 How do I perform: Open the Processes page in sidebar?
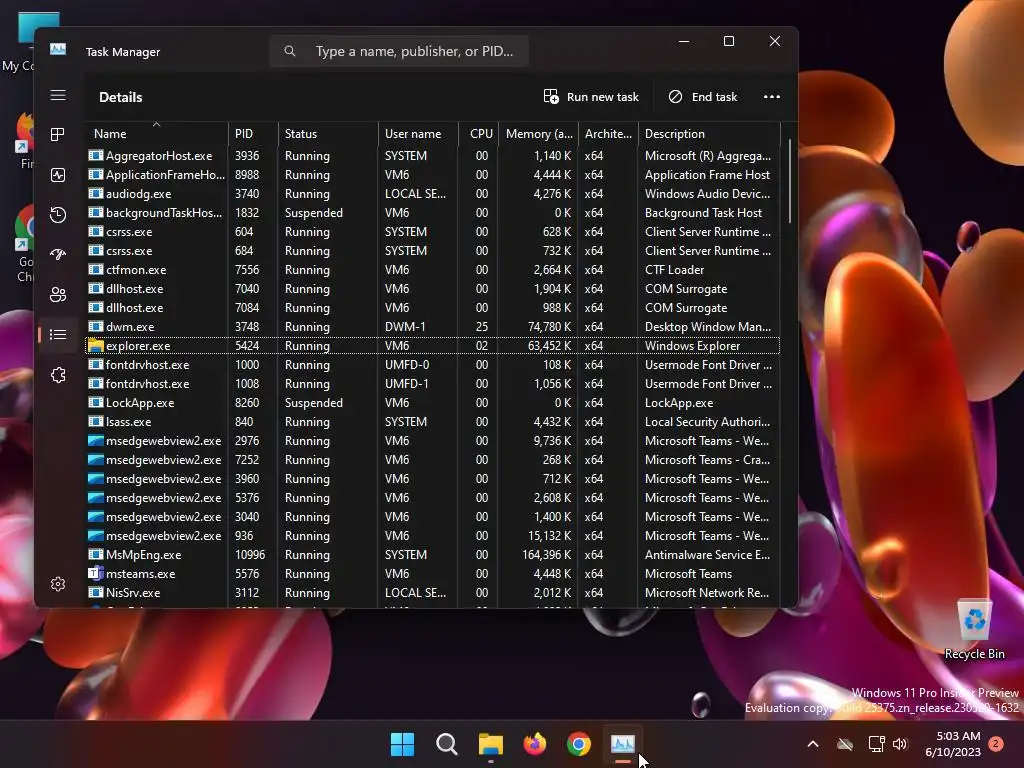point(58,135)
